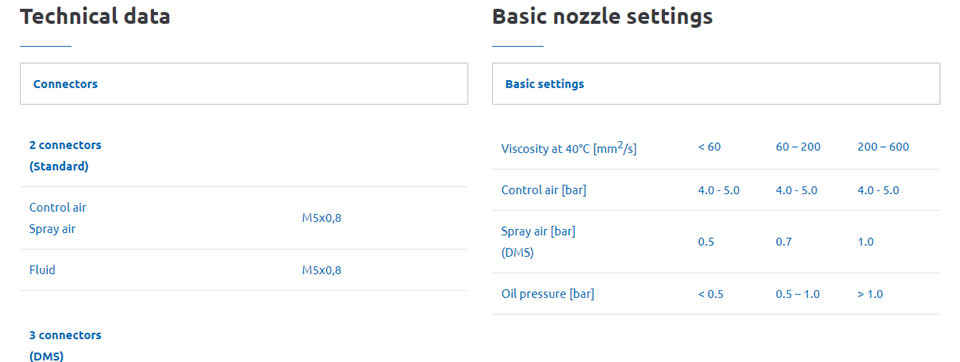Select the 0.7 spray air value
960x362 pixels.
(x=784, y=242)
